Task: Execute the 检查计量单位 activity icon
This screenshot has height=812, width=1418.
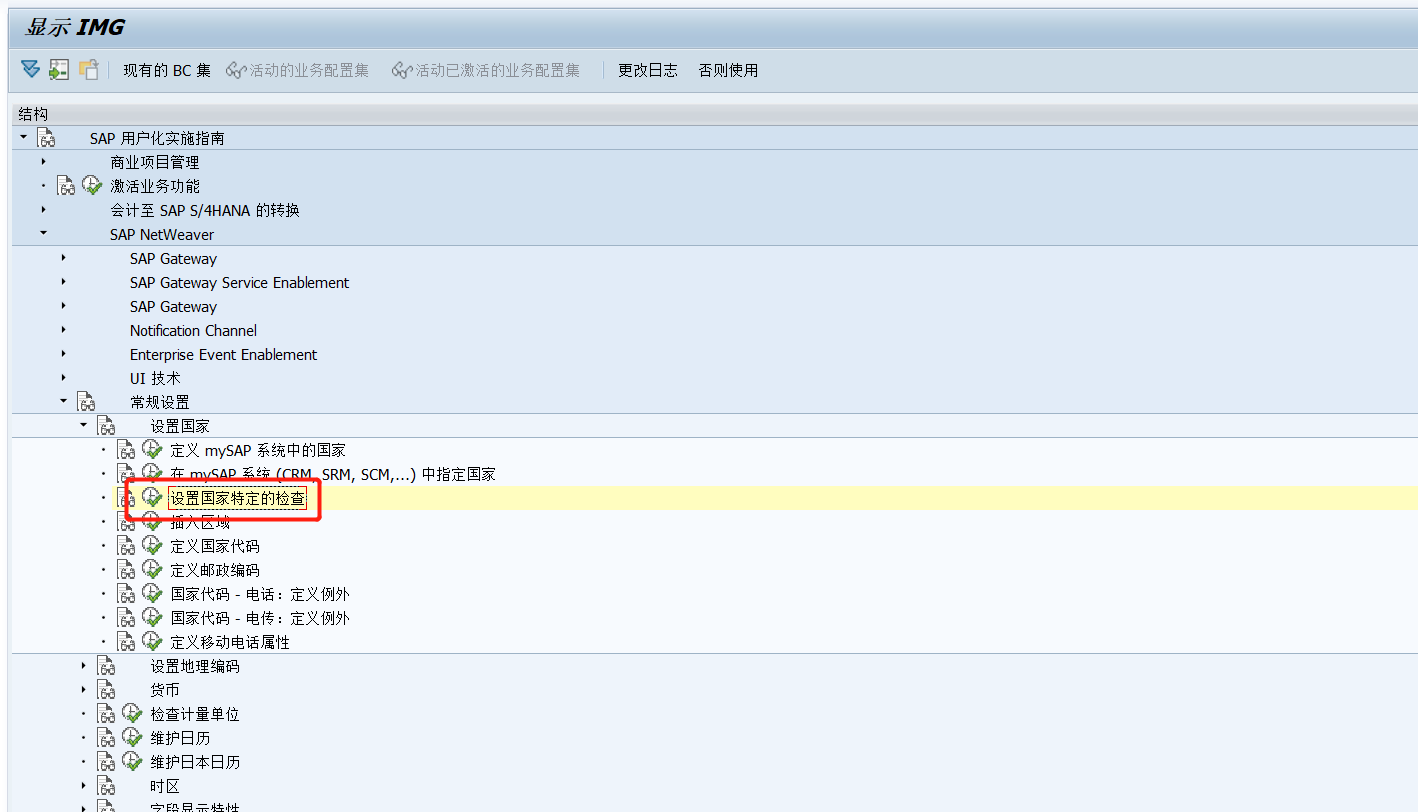Action: (132, 713)
